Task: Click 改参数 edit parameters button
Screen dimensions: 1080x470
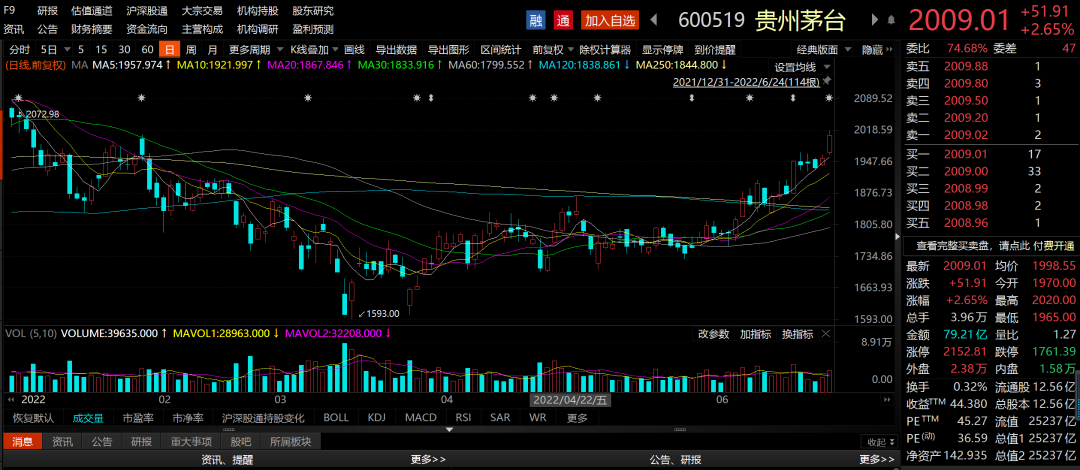Action: (x=714, y=334)
